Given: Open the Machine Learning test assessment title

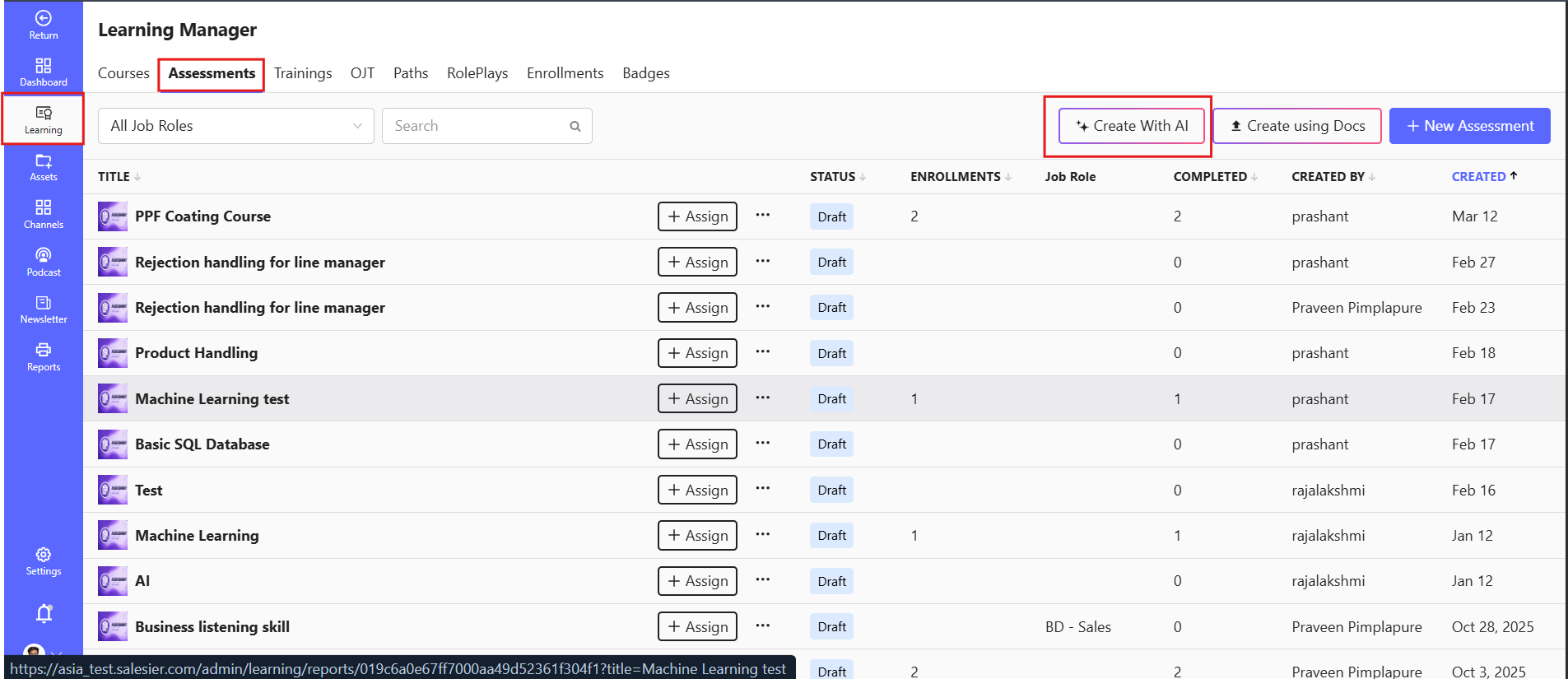Looking at the screenshot, I should 212,399.
